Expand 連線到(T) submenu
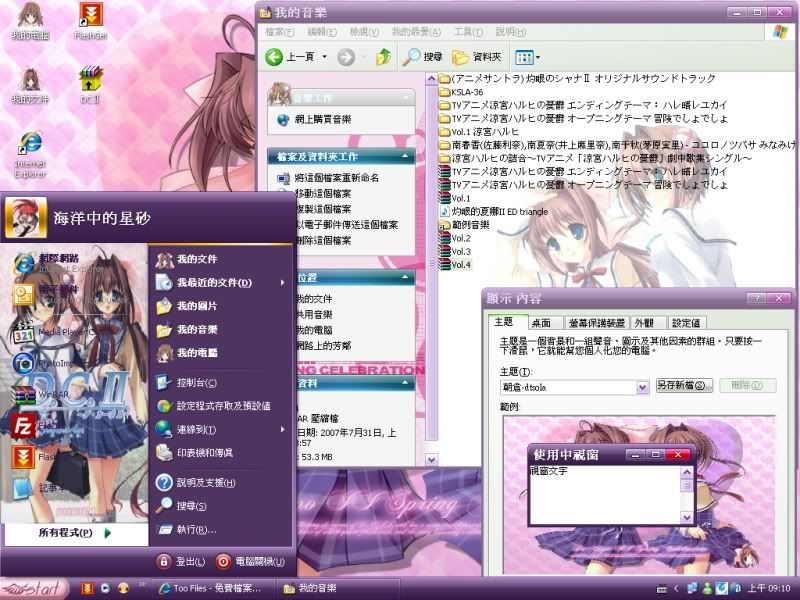Screen dimensions: 800x600 point(220,430)
